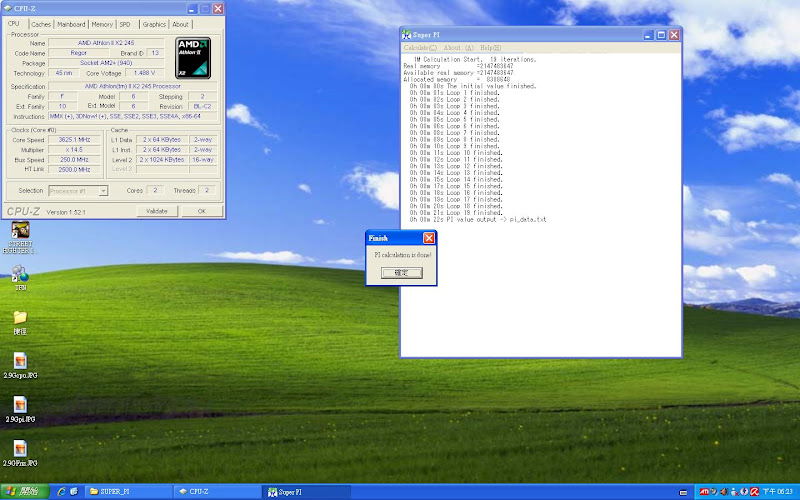800x500 pixels.
Task: Click the volume speaker tray icon
Action: point(723,492)
